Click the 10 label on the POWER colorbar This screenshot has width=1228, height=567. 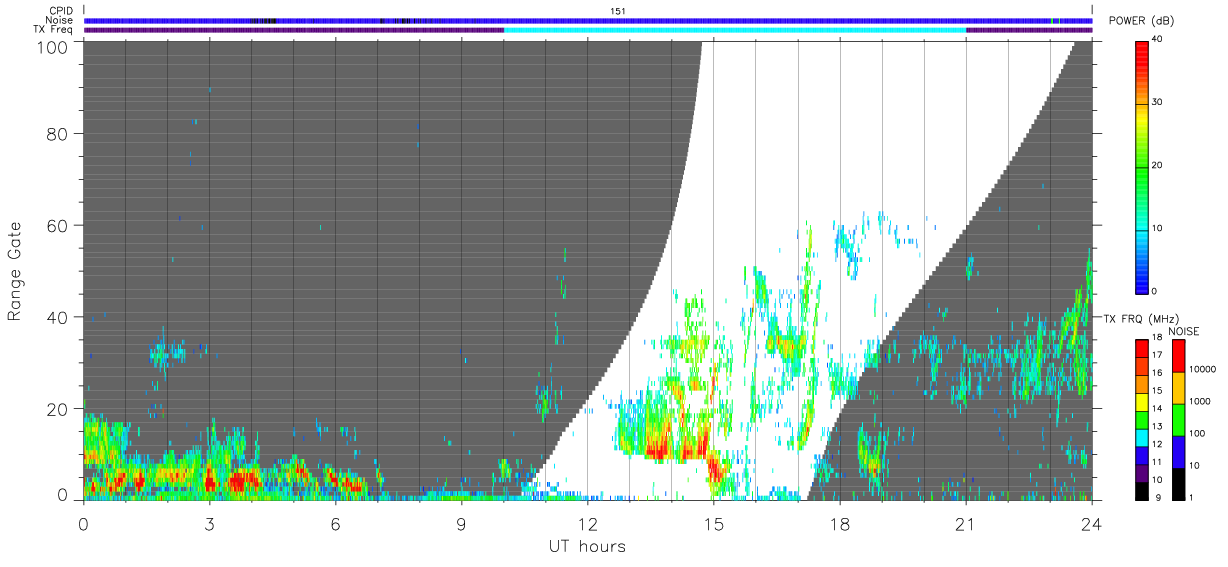coord(1158,228)
